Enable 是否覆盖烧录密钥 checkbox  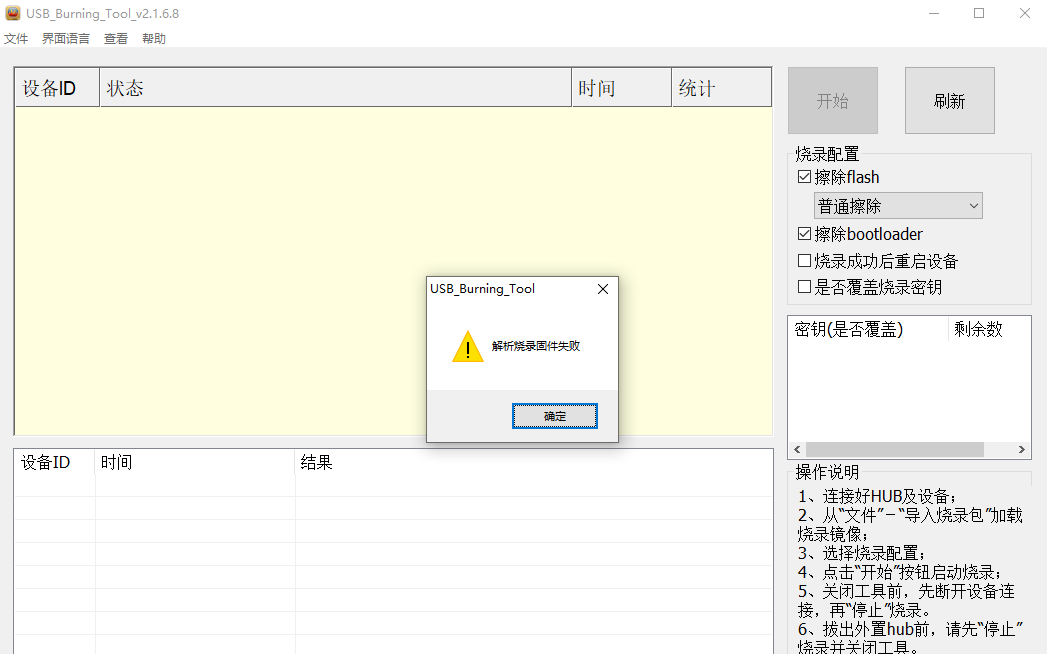pos(804,287)
